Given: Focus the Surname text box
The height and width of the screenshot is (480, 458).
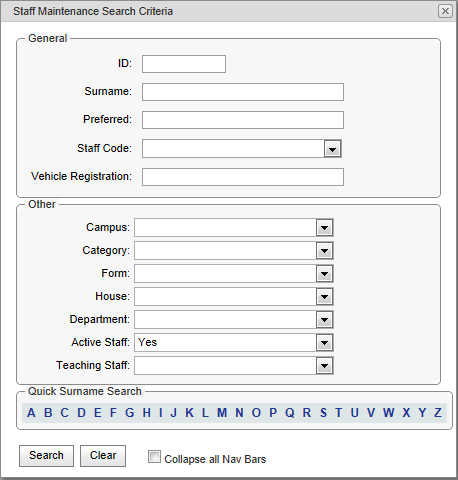Looking at the screenshot, I should coord(243,92).
